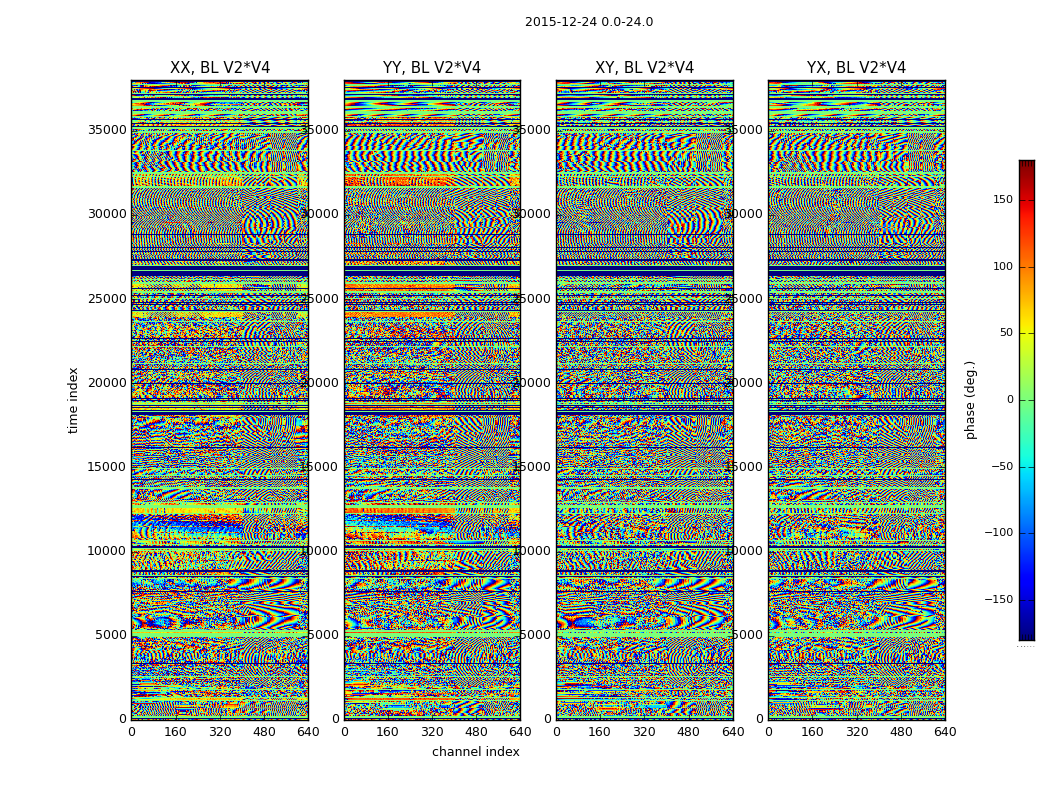
Task: Click the 'phase (deg.)' colorbar label
Action: pos(970,400)
